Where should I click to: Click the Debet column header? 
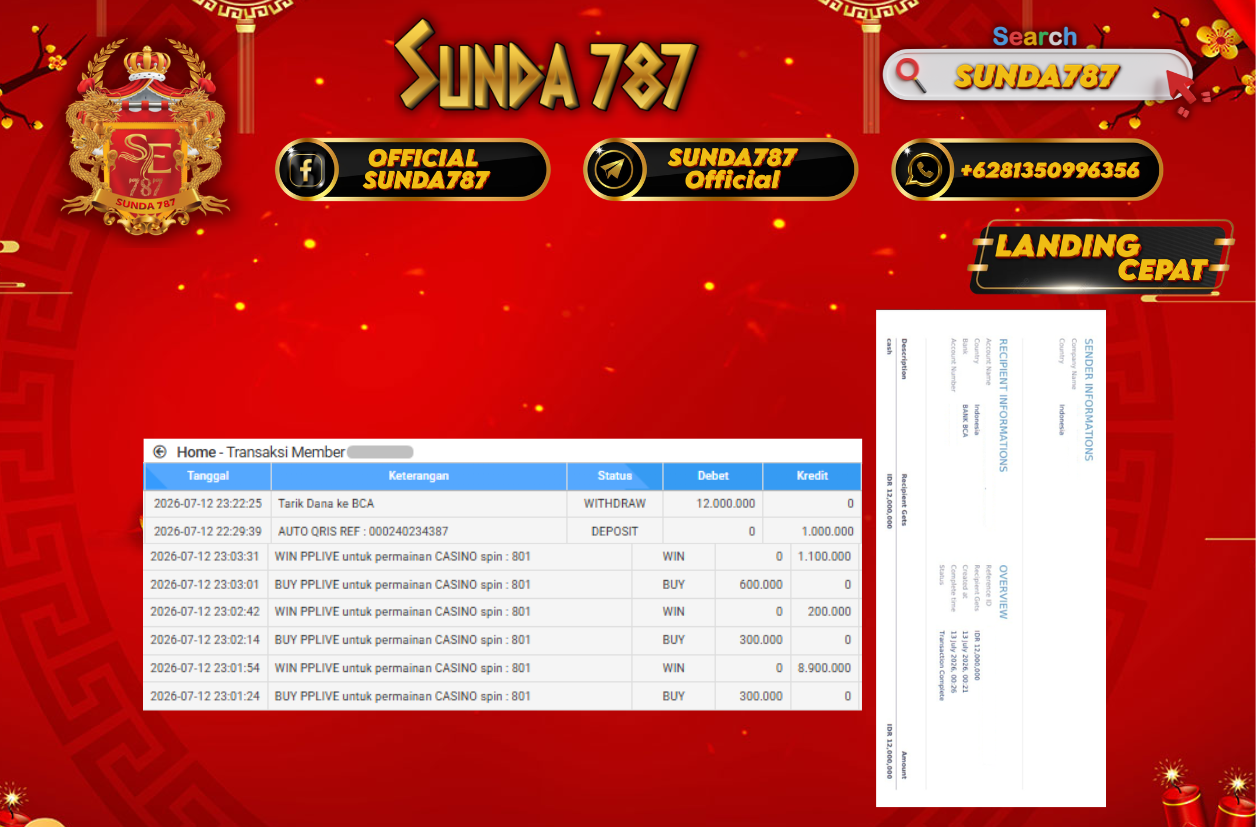point(713,476)
